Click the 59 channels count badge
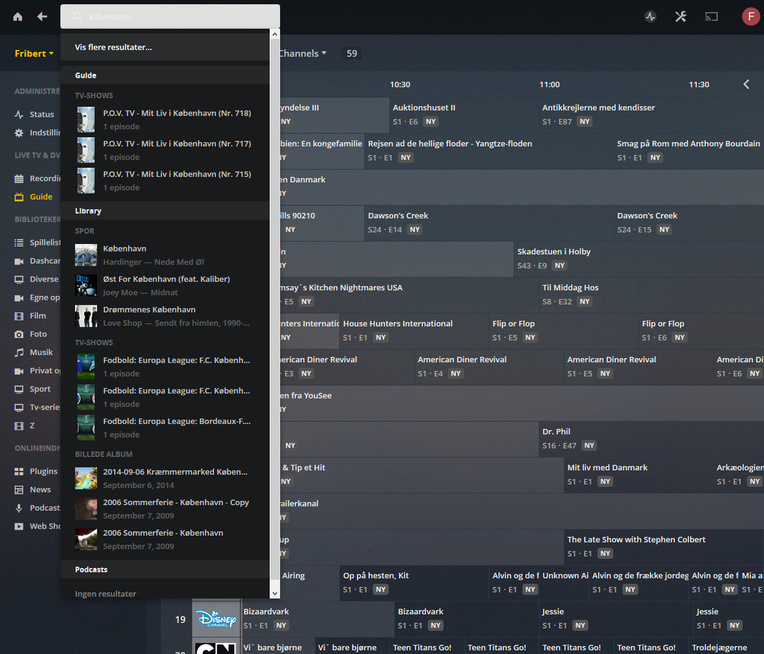 352,54
